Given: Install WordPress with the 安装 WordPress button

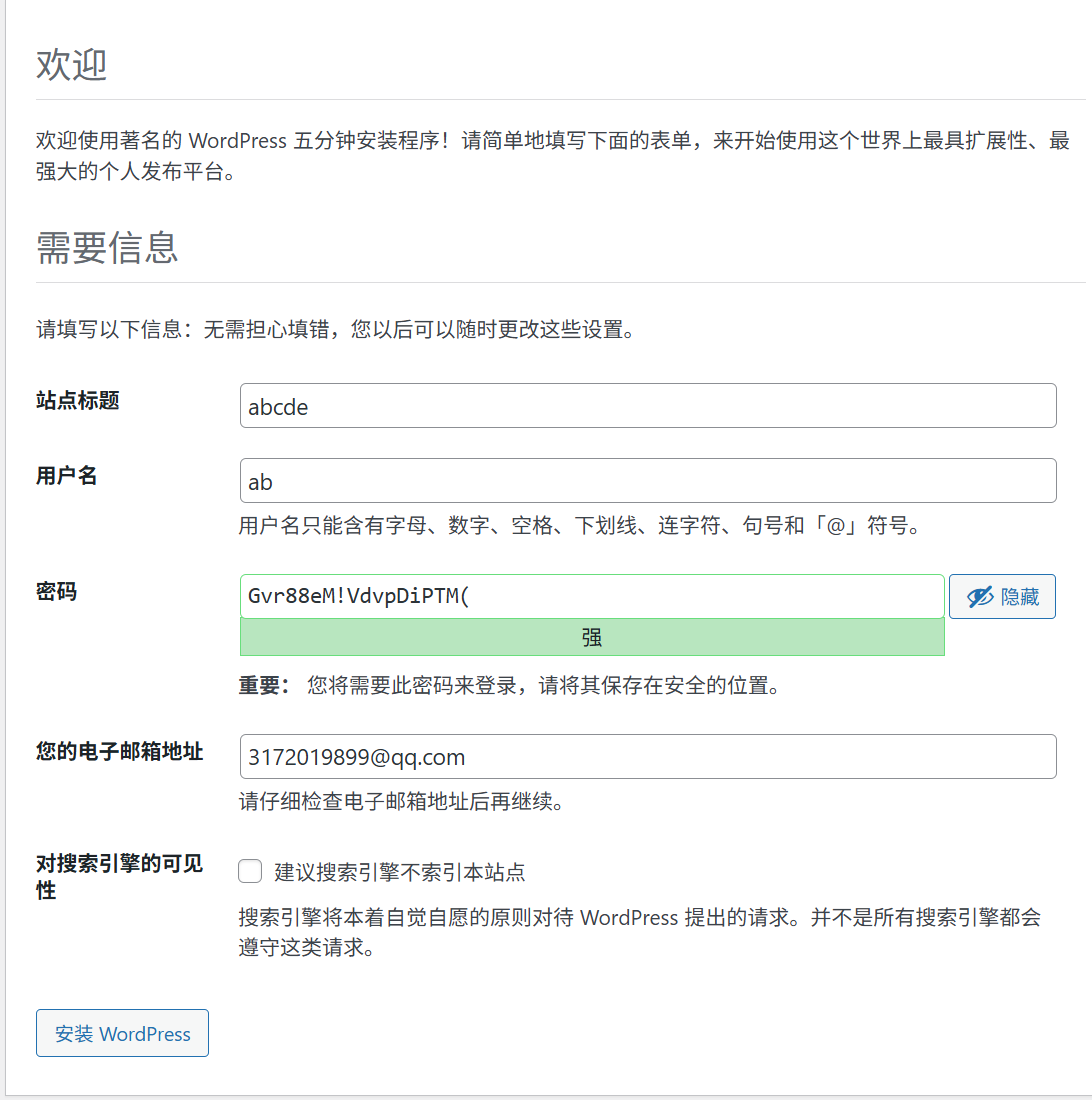Looking at the screenshot, I should pos(122,1033).
